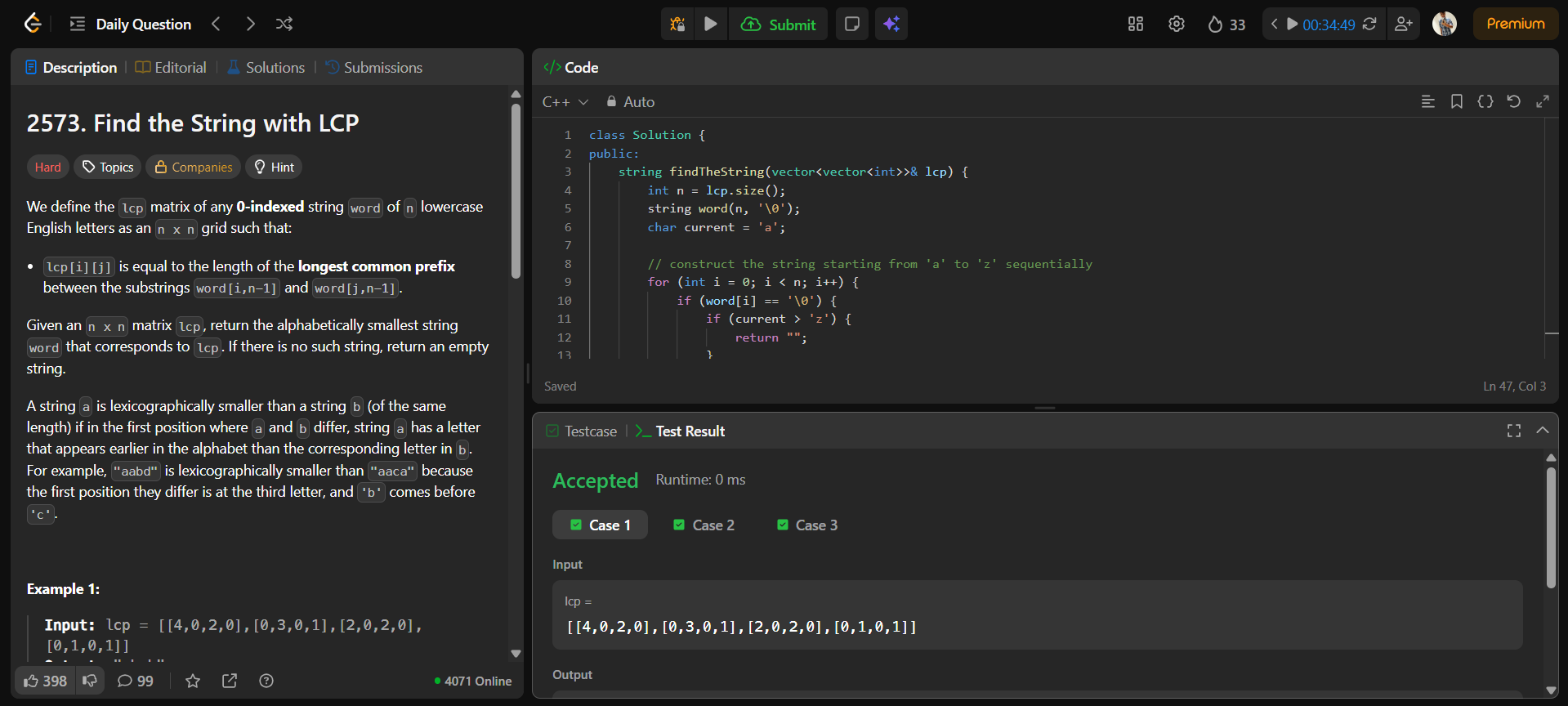
Task: Open the layout grid icon
Action: click(x=1135, y=25)
